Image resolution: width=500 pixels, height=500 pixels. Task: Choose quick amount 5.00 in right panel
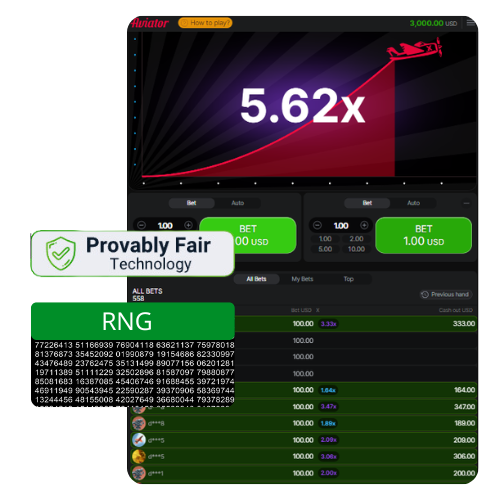[325, 249]
